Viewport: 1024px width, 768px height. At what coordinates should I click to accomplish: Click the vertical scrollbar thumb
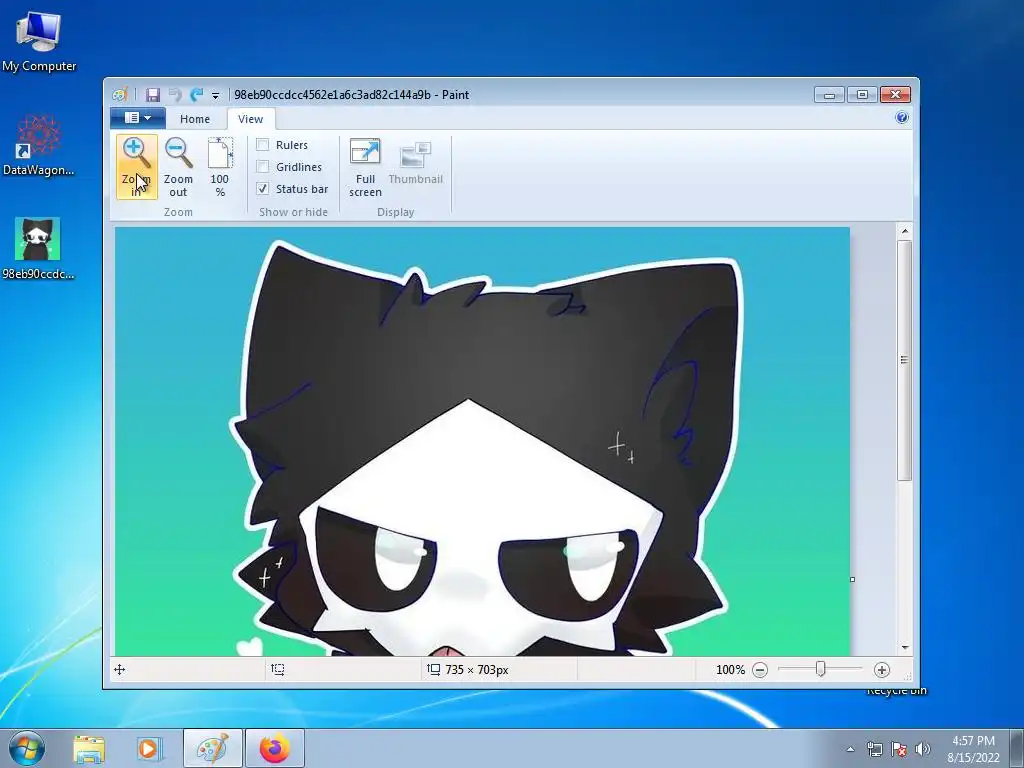click(904, 360)
